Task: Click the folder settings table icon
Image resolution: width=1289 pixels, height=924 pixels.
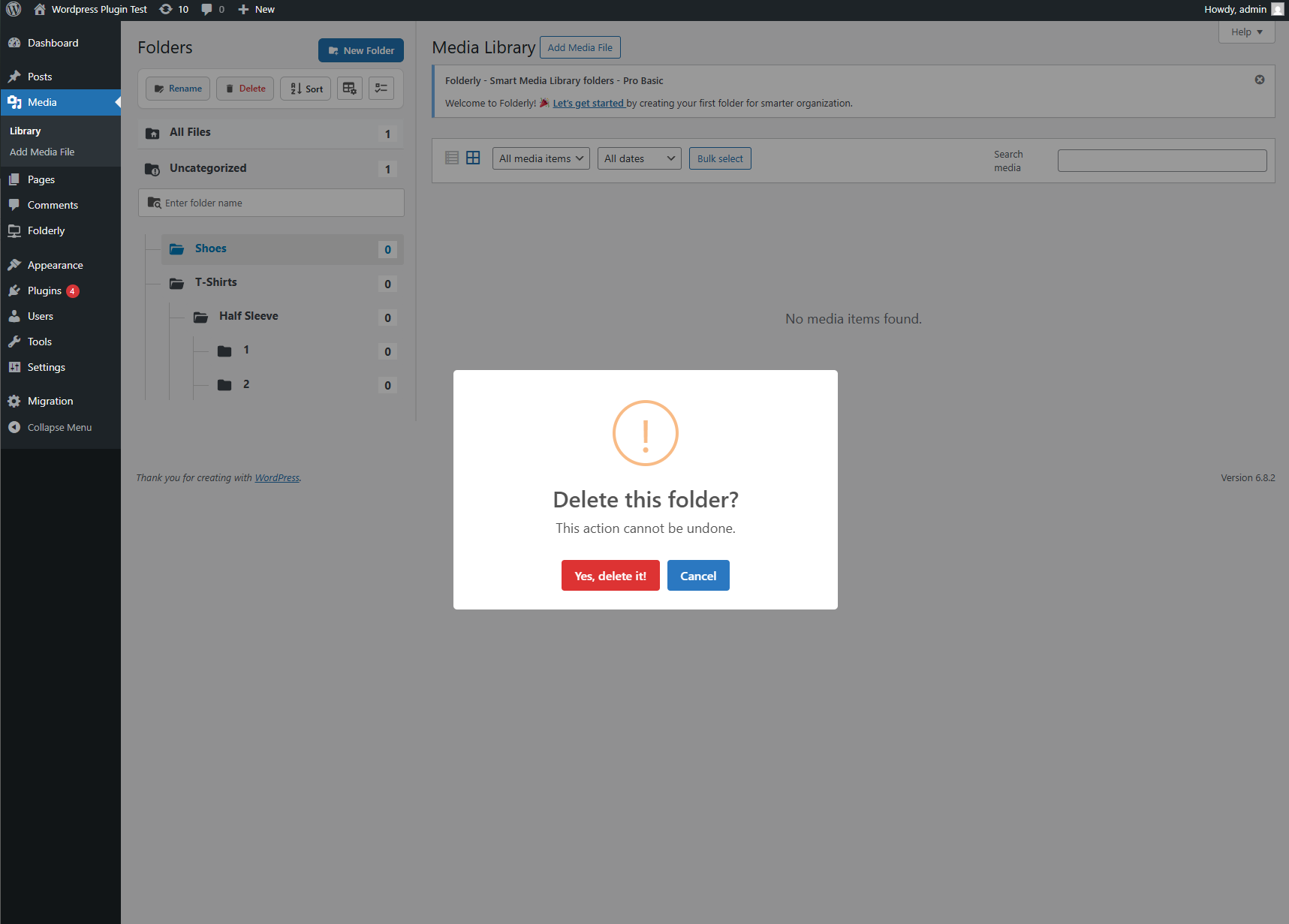Action: (350, 89)
